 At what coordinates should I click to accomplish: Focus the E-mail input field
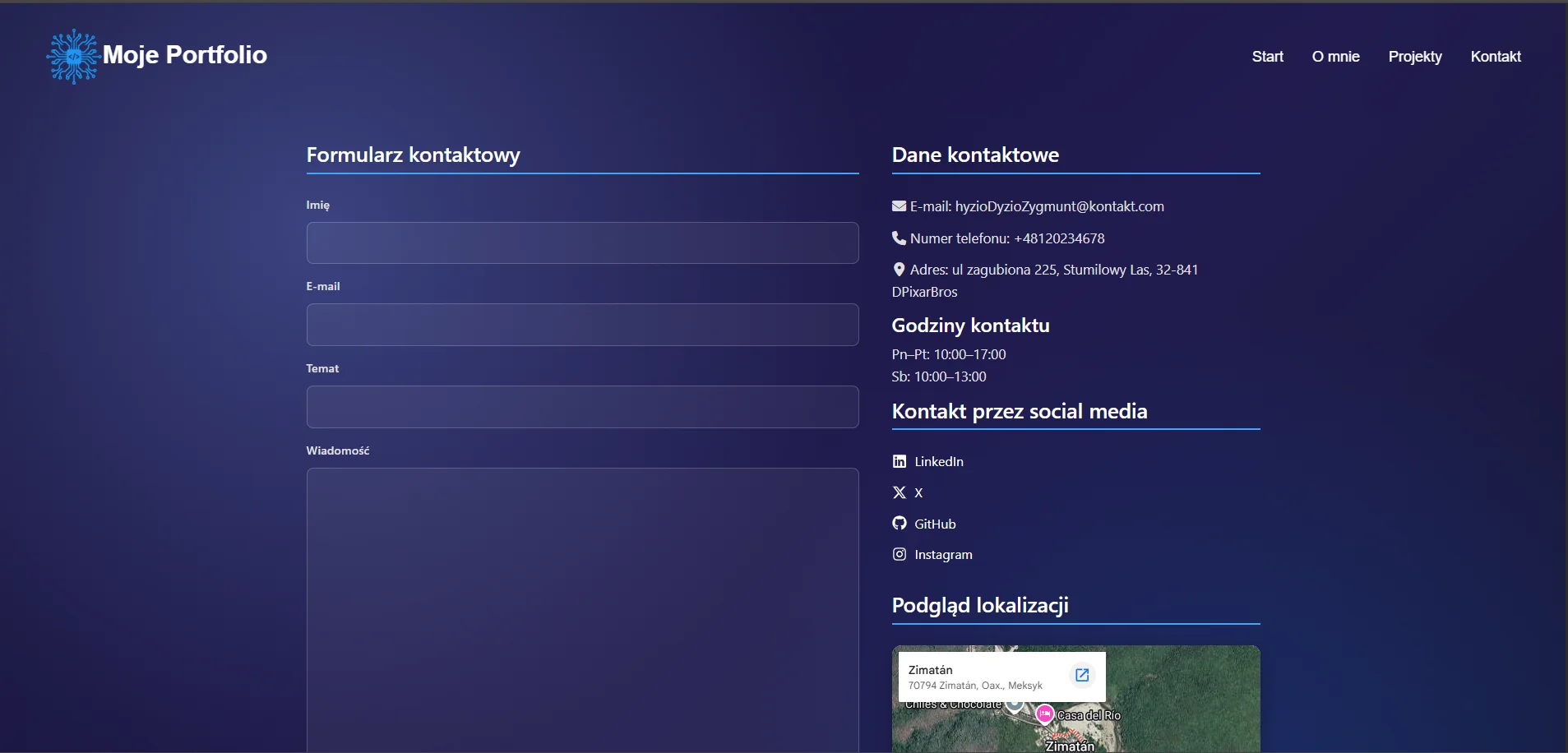582,325
